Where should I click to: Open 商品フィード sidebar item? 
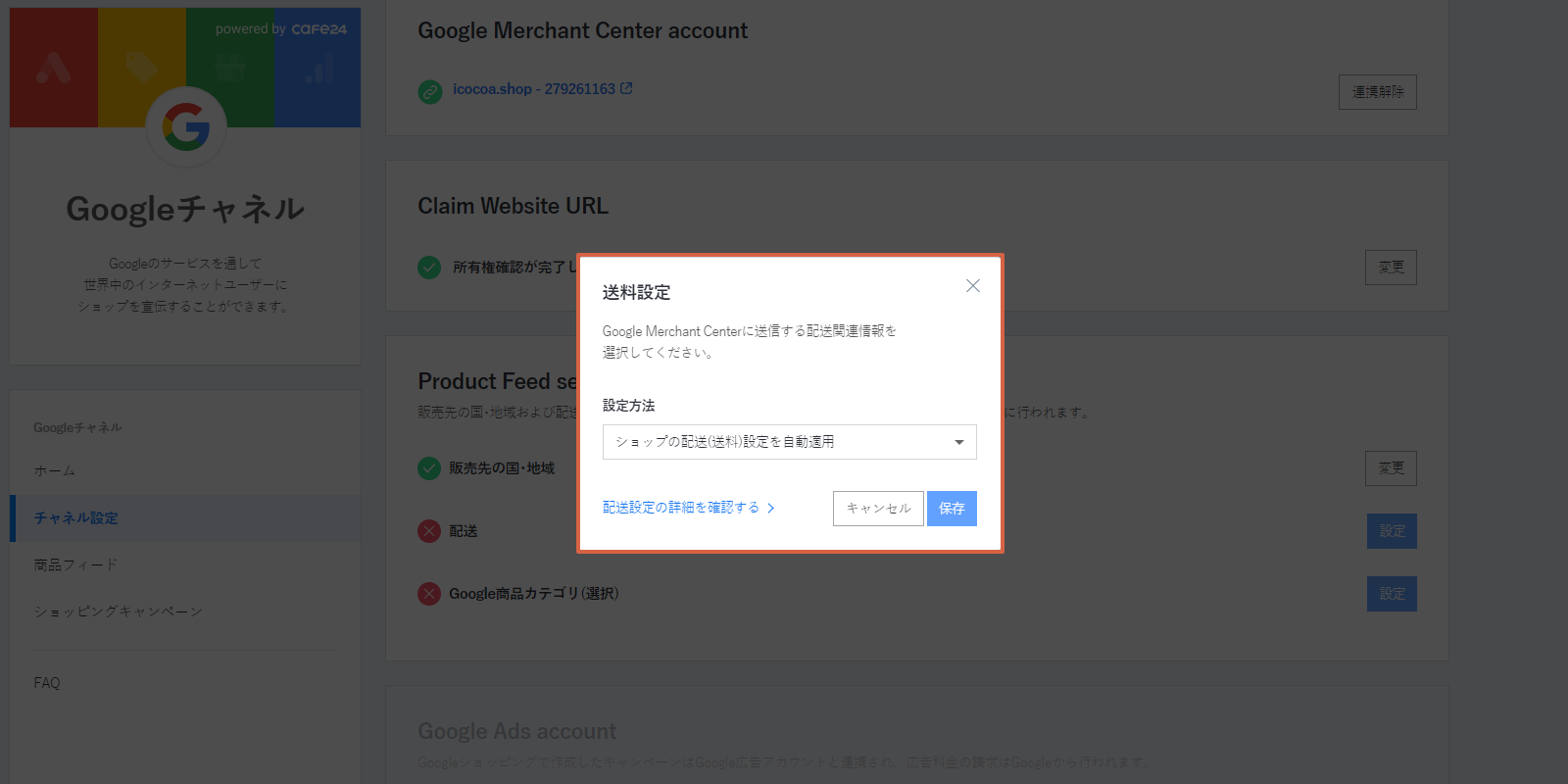(75, 565)
